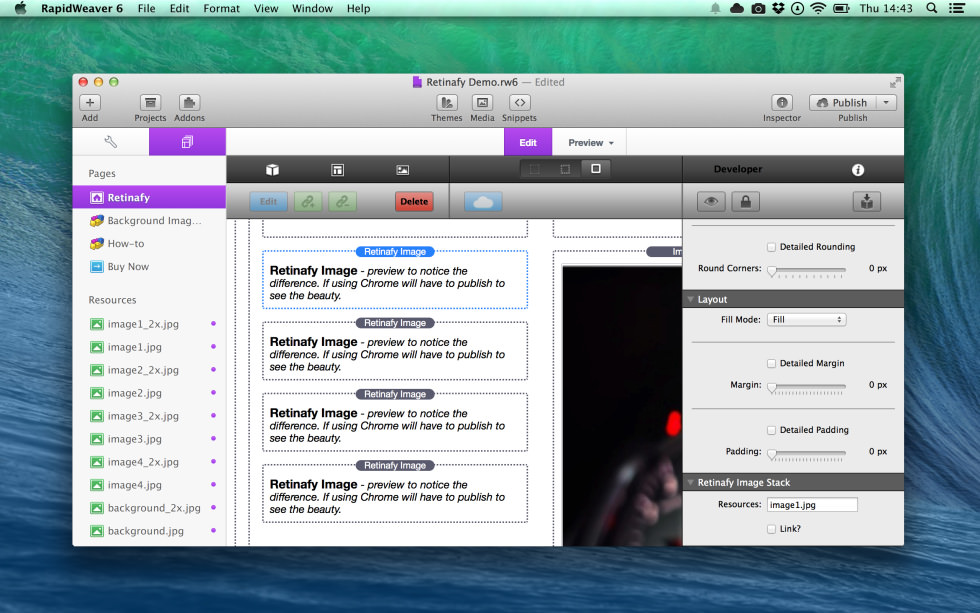Viewport: 980px width, 613px height.
Task: Open the Window menu
Action: tap(312, 8)
